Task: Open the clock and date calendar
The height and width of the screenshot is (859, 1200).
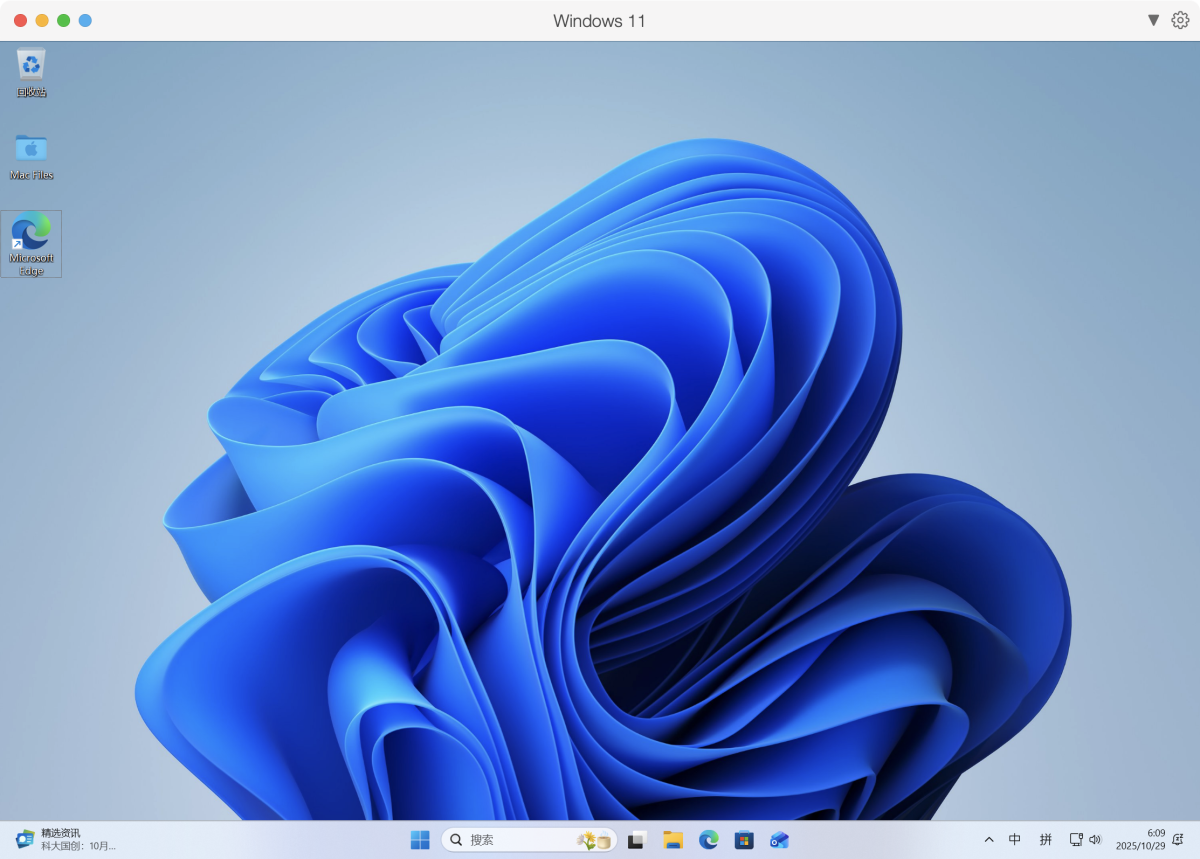Action: point(1141,840)
